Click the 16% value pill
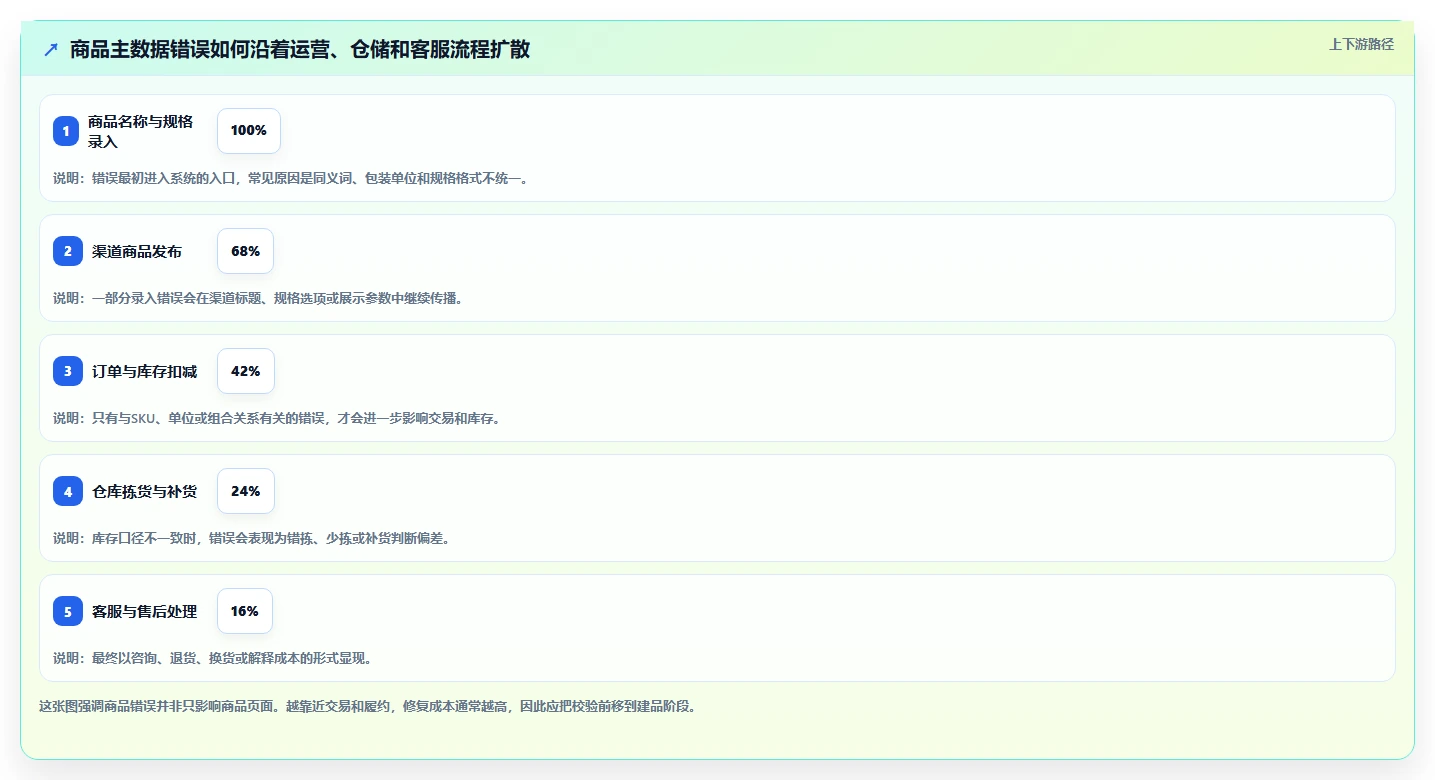1435x780 pixels. [245, 611]
